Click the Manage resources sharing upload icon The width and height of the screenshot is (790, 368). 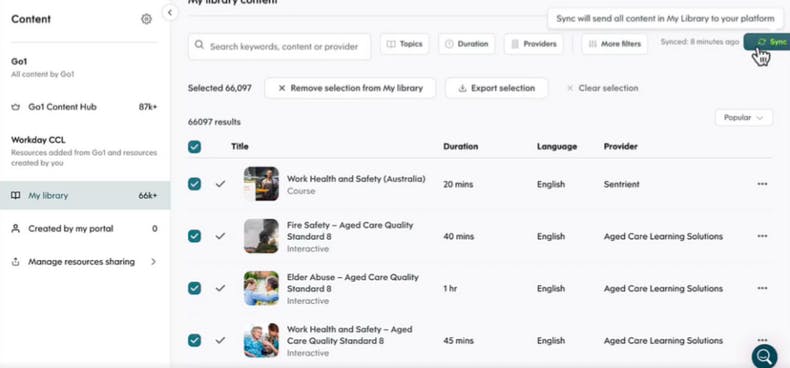[16, 262]
